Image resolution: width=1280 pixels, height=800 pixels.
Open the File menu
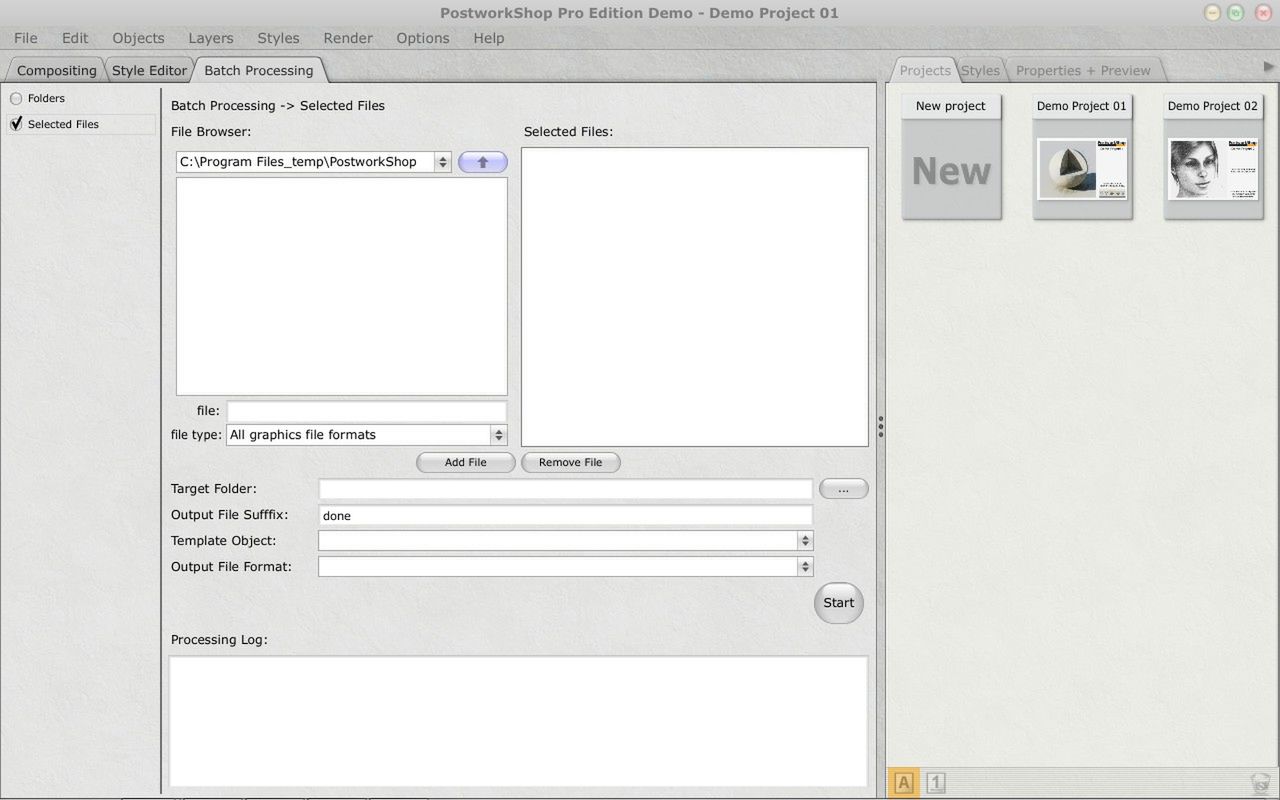(x=26, y=38)
